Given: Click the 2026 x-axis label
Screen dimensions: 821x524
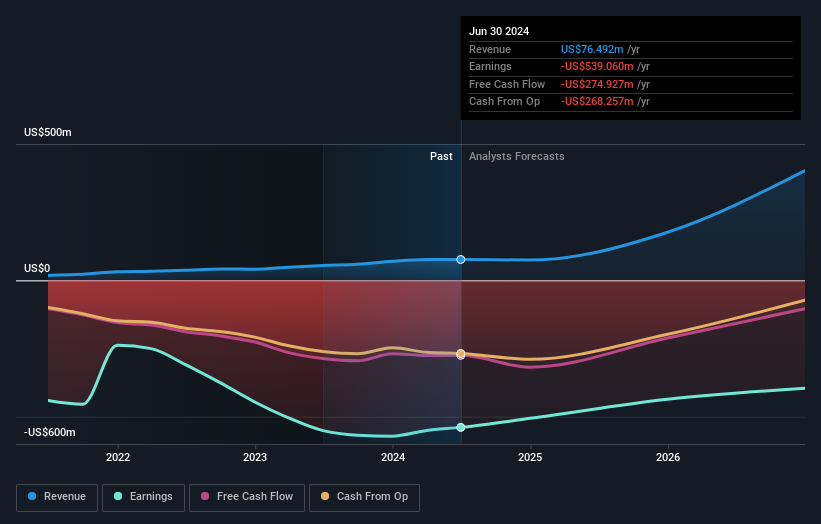Looking at the screenshot, I should [x=668, y=458].
